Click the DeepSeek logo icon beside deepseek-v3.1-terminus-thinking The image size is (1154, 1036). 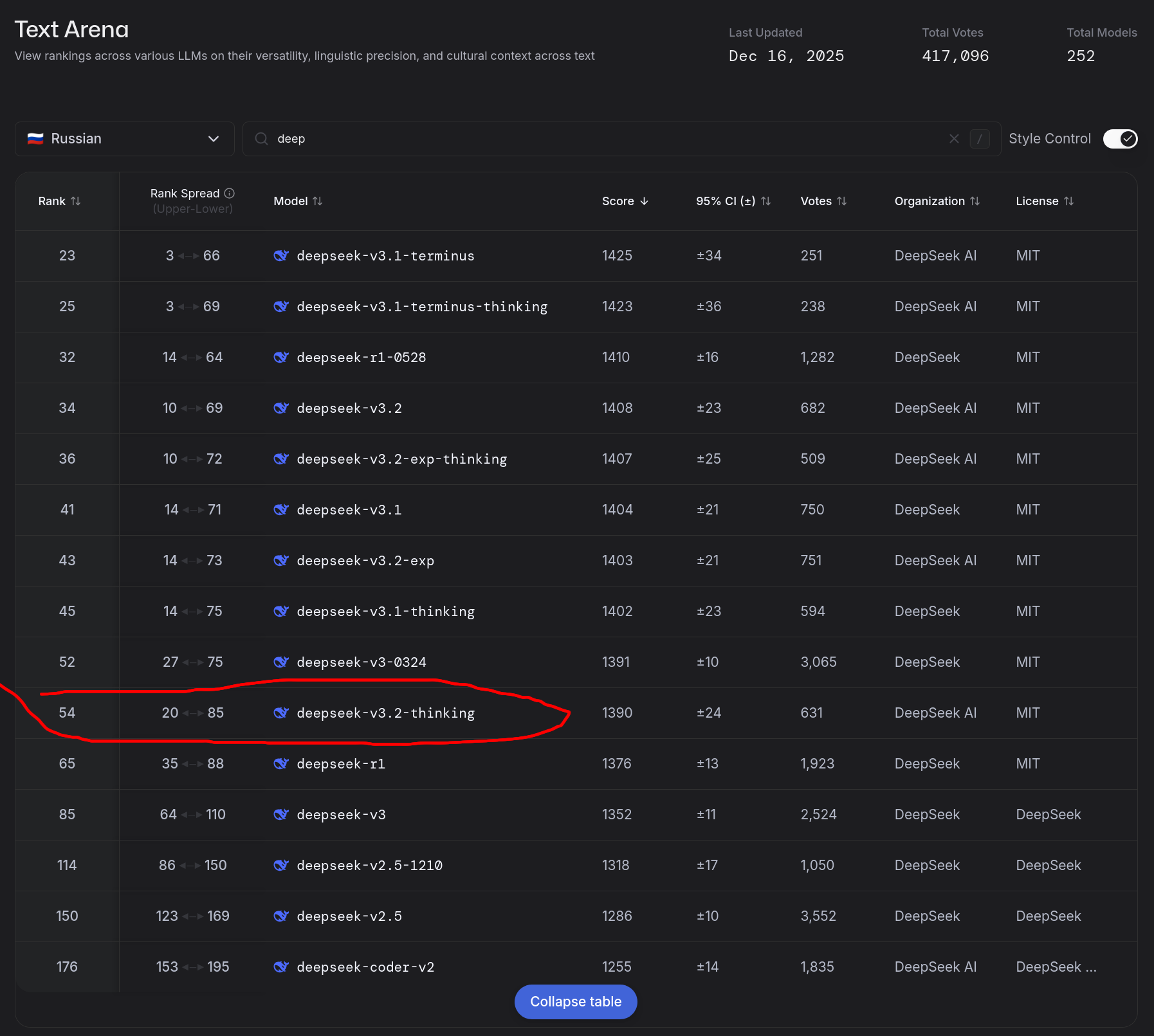pos(281,307)
